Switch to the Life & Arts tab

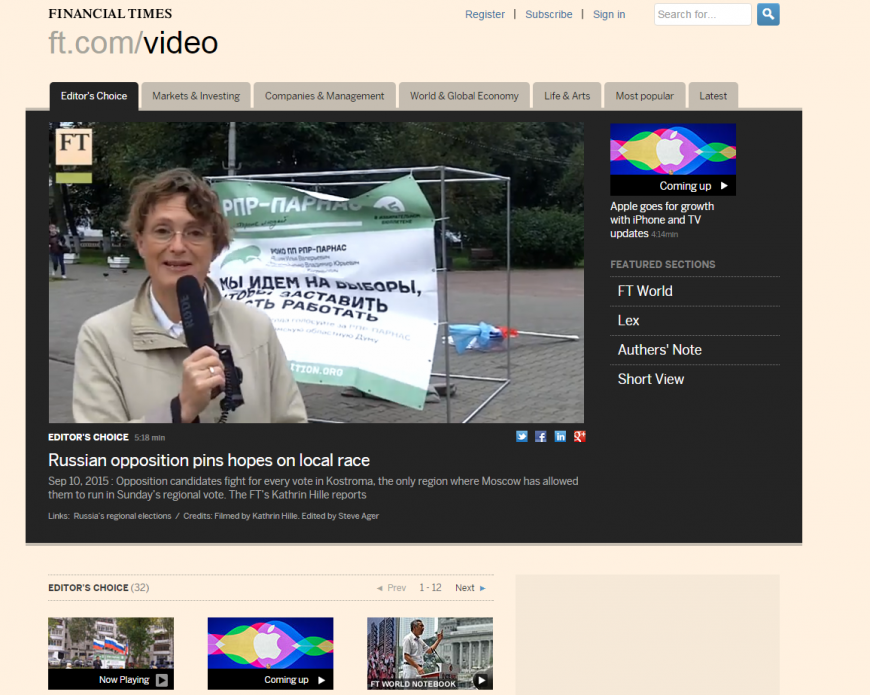point(567,96)
